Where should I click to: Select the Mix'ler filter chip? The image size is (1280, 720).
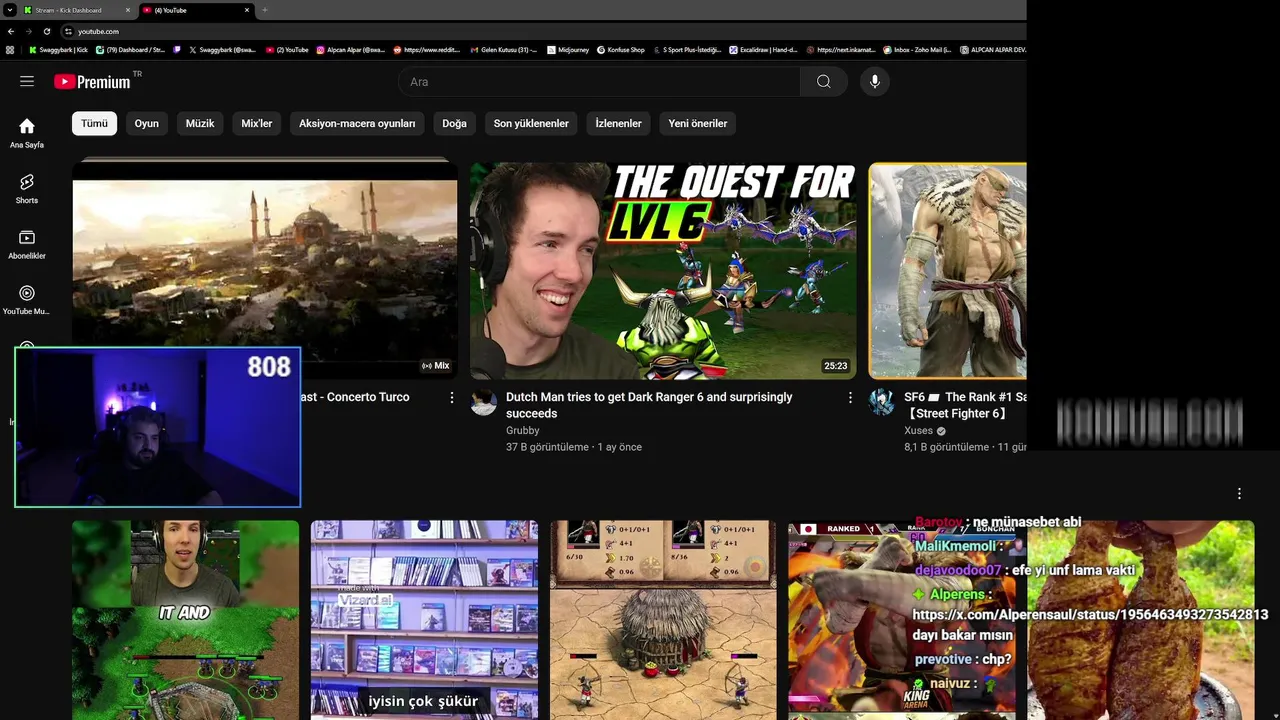click(x=257, y=123)
